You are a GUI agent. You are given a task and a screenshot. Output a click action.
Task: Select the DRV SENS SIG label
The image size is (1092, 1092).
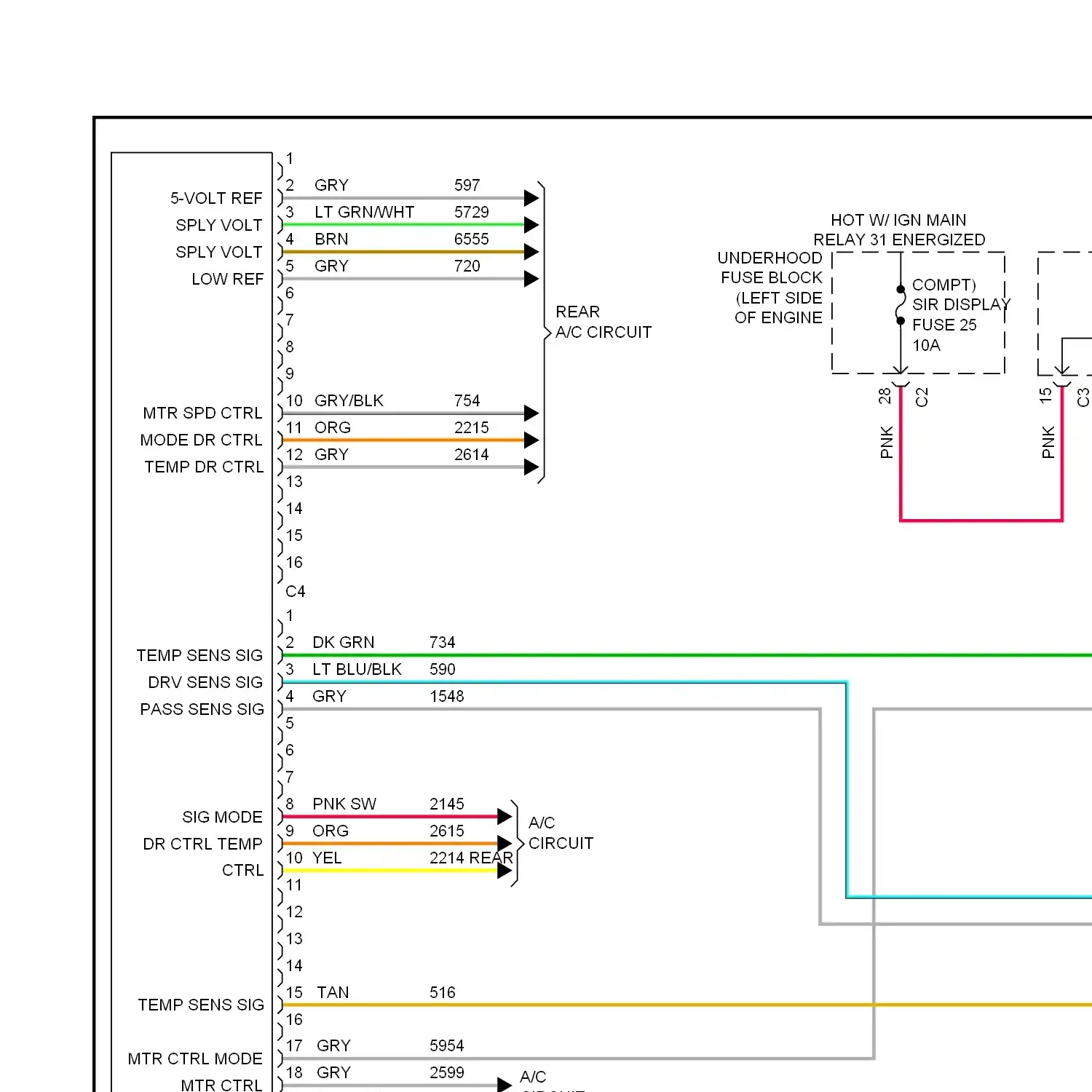click(x=205, y=683)
